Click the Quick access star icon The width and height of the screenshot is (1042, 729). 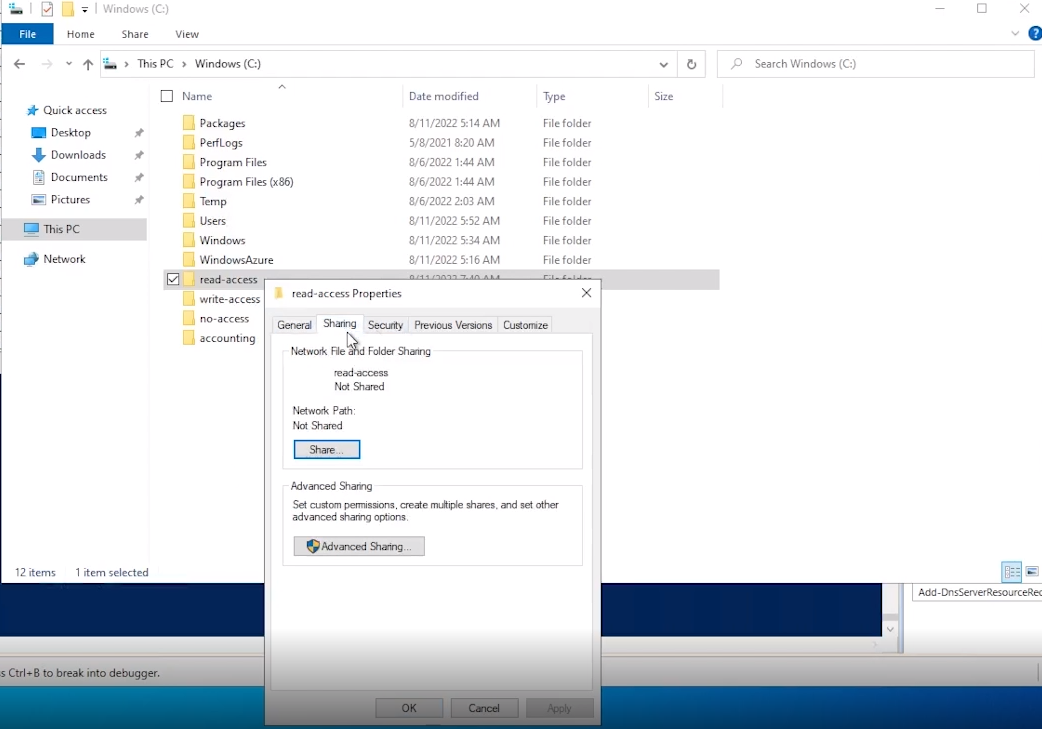pyautogui.click(x=32, y=110)
